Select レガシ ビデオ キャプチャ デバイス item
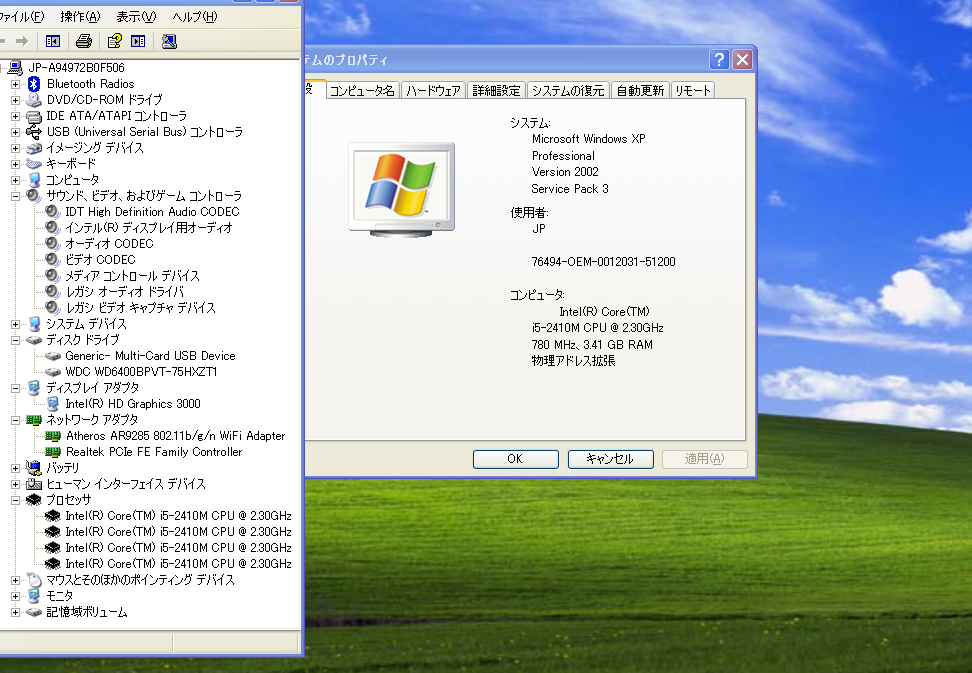Screen dimensions: 972x673 click(141, 308)
